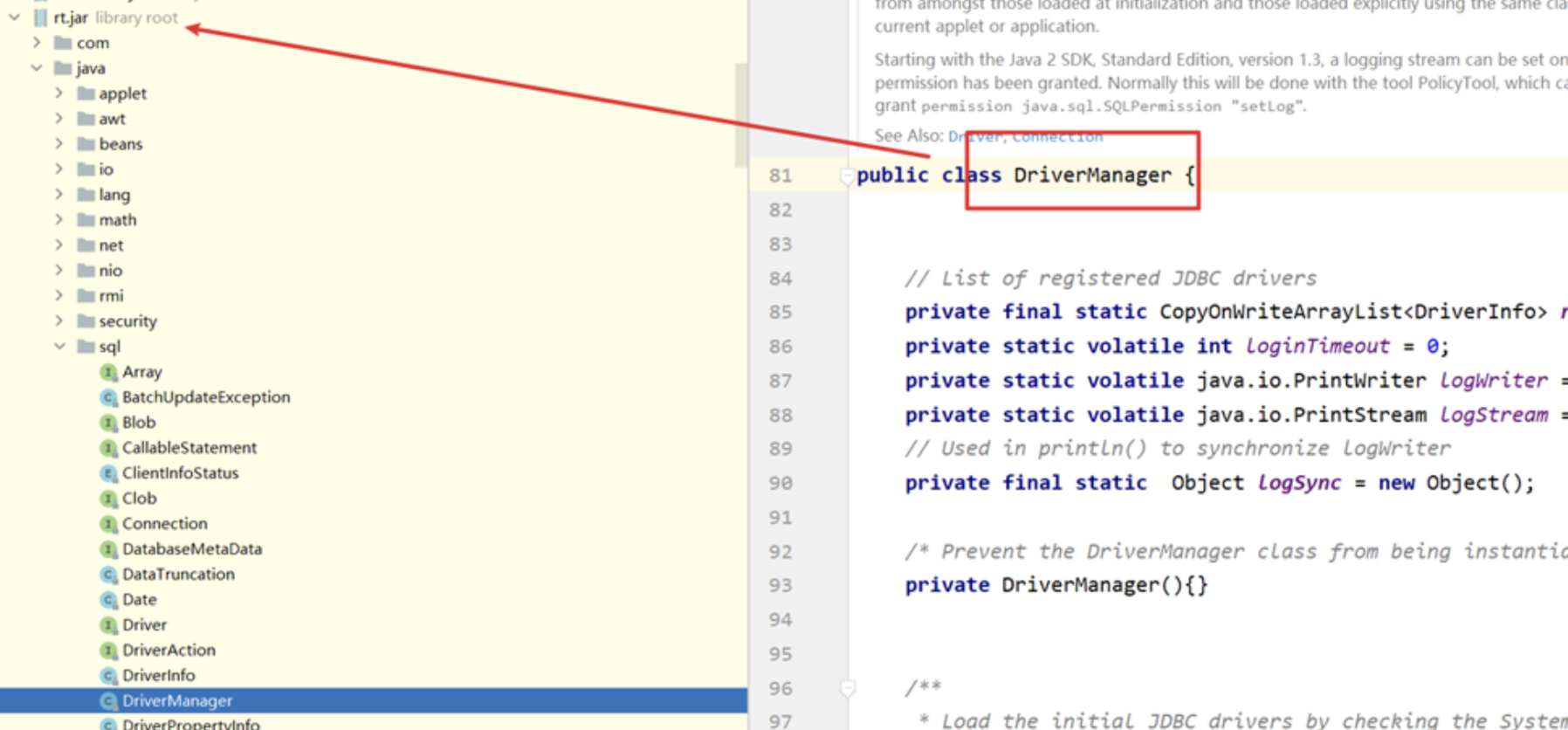The height and width of the screenshot is (730, 1568).
Task: Click the Driver interface icon
Action: [x=108, y=625]
